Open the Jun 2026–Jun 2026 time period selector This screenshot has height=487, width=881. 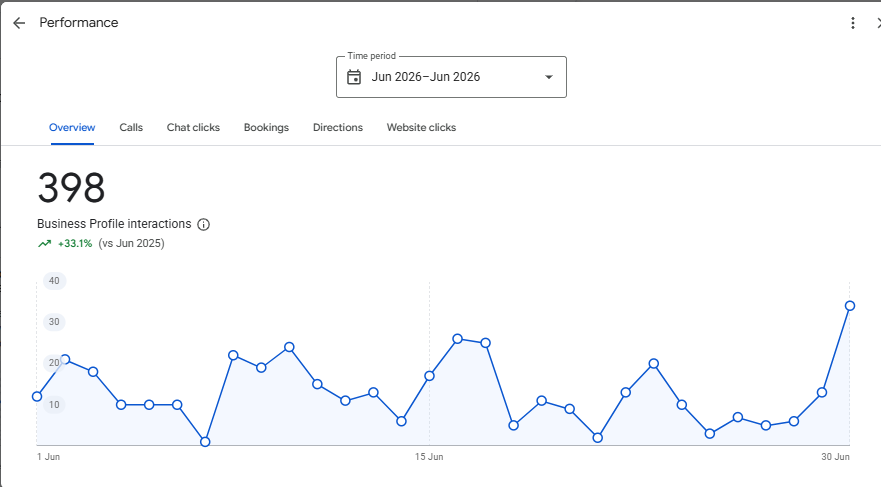(451, 77)
